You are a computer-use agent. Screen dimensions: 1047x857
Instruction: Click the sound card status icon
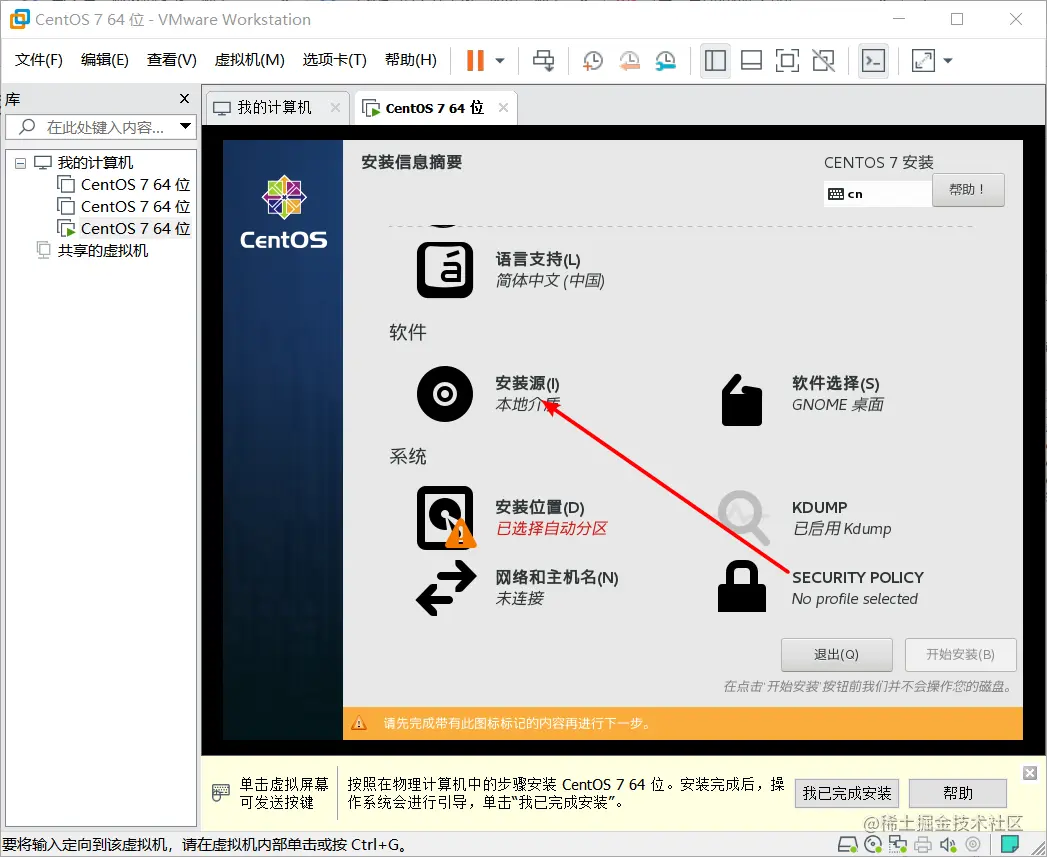(948, 845)
